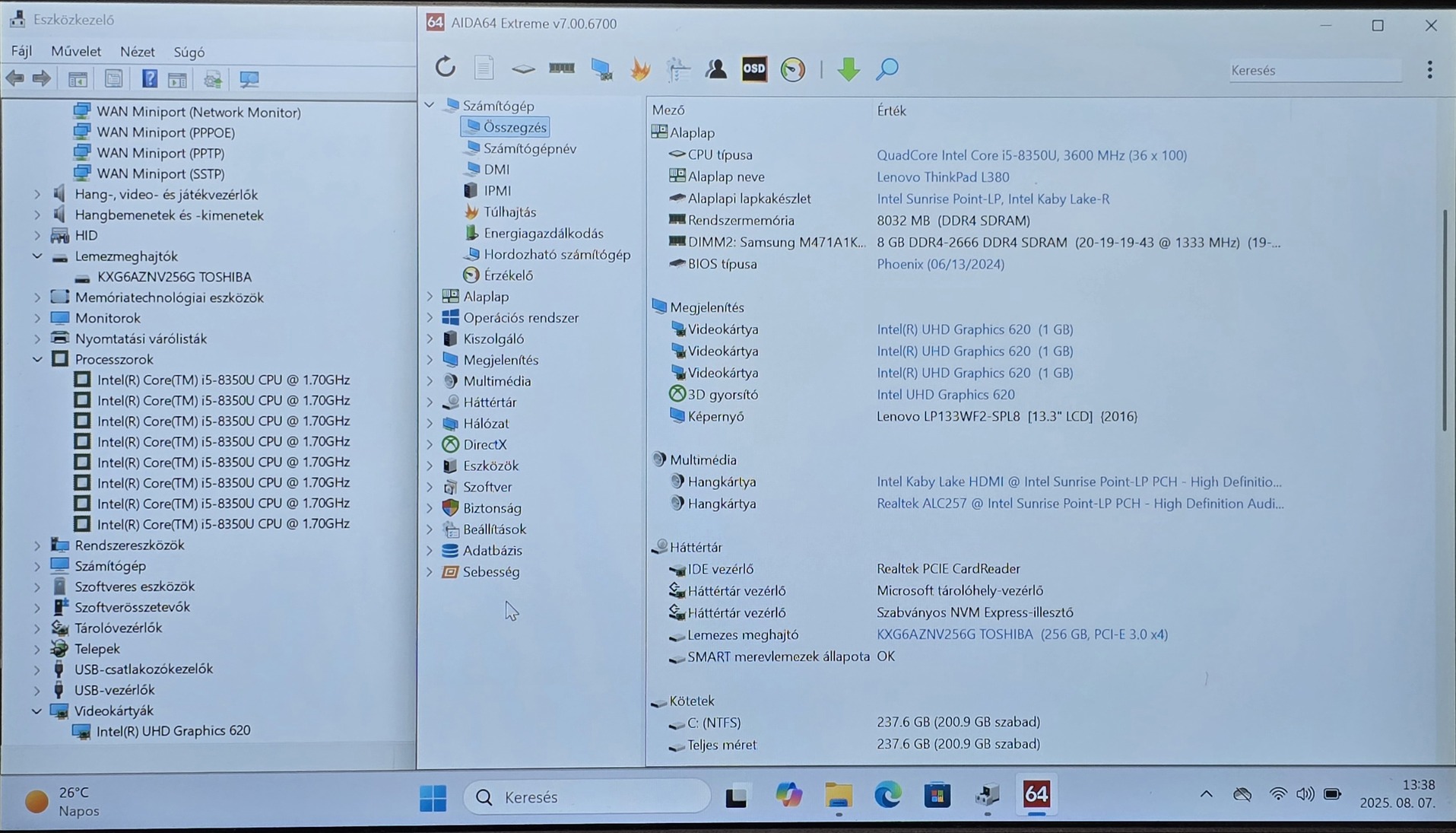This screenshot has height=833, width=1456.
Task: Click the blue magnifier search icon in AIDA64
Action: pos(887,69)
